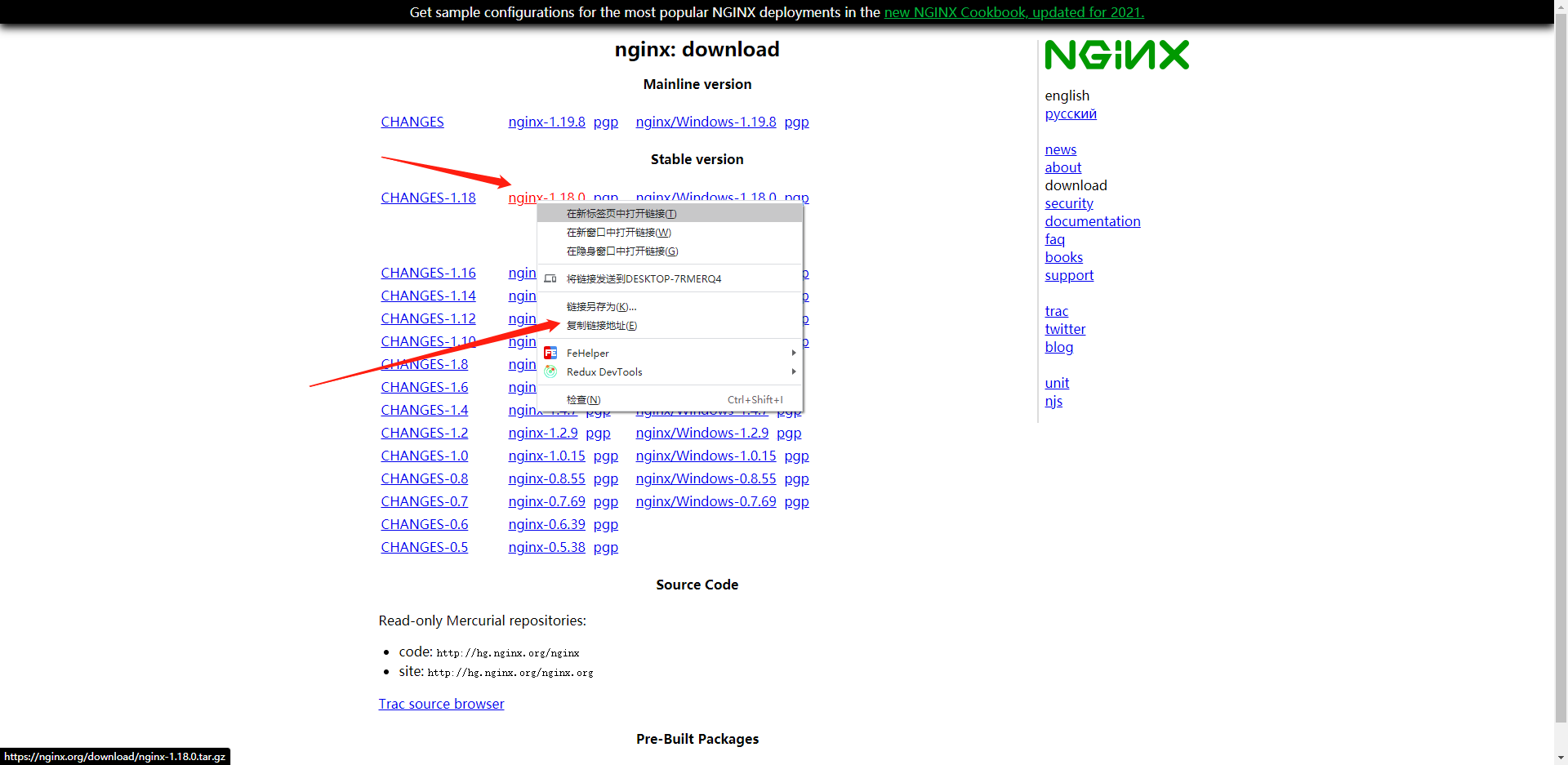Viewport: 1568px width, 765px height.
Task: Select 检查 (Inspect) in the context menu
Action: (670, 400)
